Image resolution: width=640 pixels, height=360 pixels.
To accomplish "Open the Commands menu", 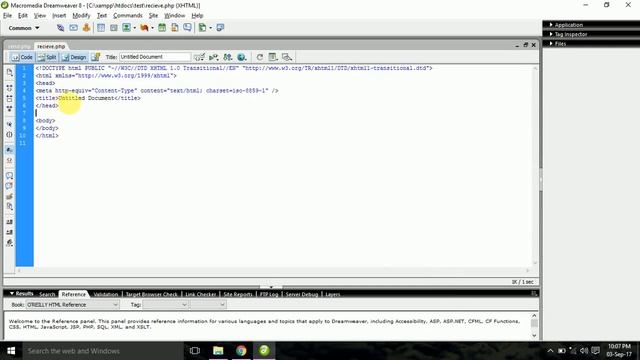I will tap(128, 16).
